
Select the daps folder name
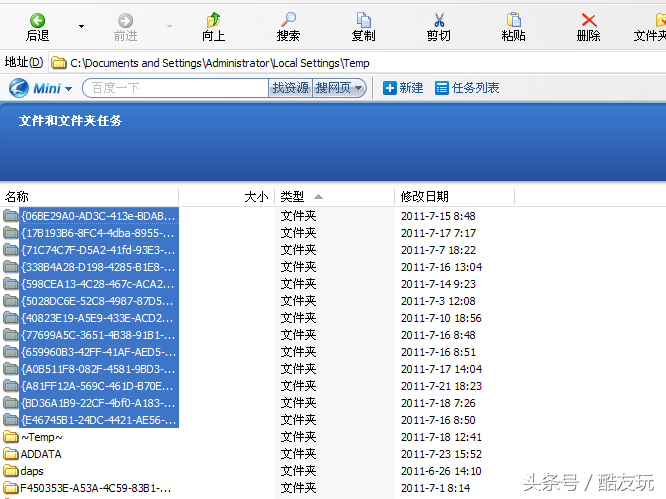click(x=32, y=471)
